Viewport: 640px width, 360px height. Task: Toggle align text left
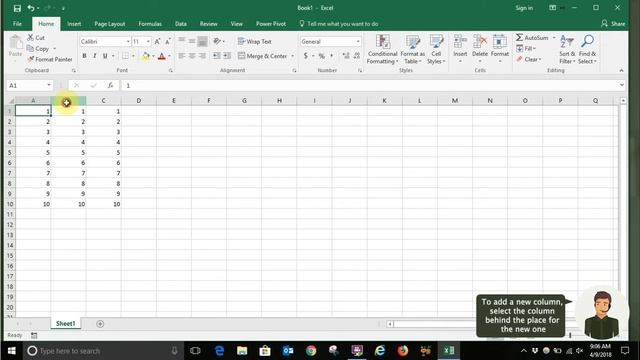tap(182, 56)
